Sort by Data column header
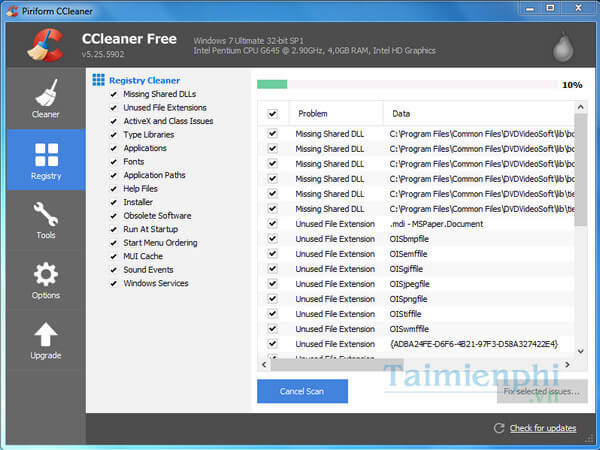Image resolution: width=600 pixels, height=450 pixels. pyautogui.click(x=479, y=114)
